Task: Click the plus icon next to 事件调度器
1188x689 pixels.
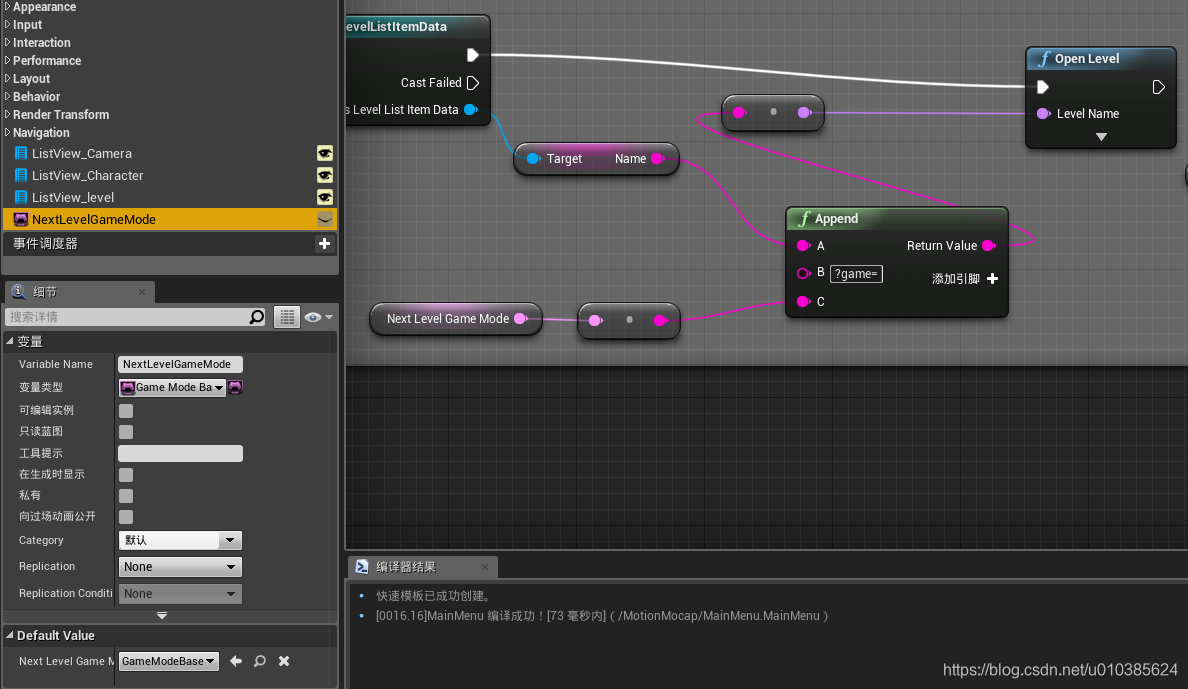Action: point(324,242)
